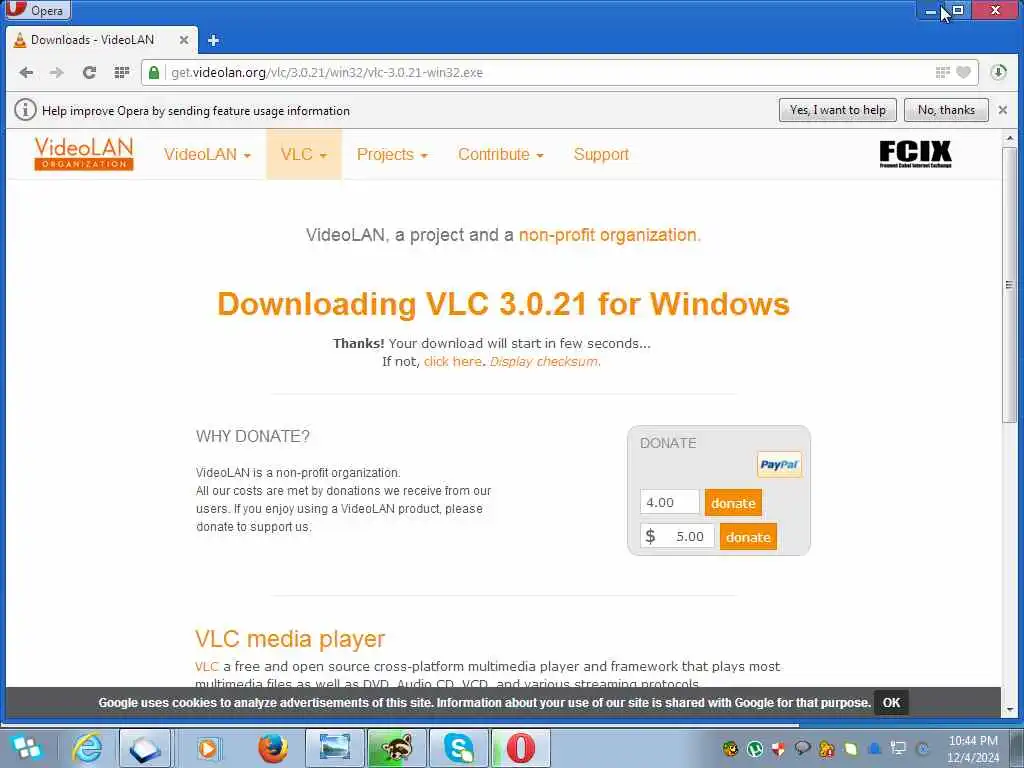Open a new tab with plus icon
Viewport: 1024px width, 768px height.
213,40
